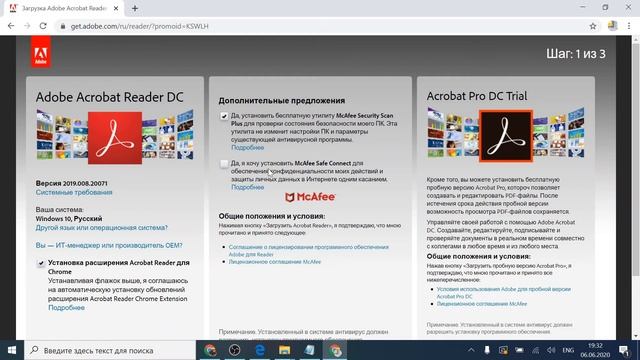
Task: Open McAfee license agreement in Pro panel
Action: tap(482, 304)
